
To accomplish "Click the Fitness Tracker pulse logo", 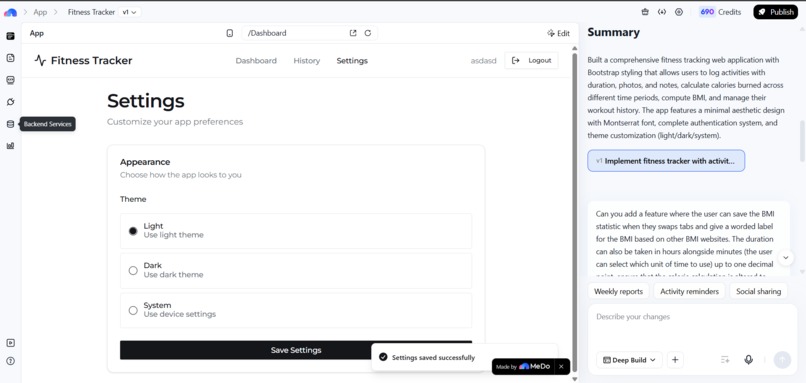I will 40,61.
